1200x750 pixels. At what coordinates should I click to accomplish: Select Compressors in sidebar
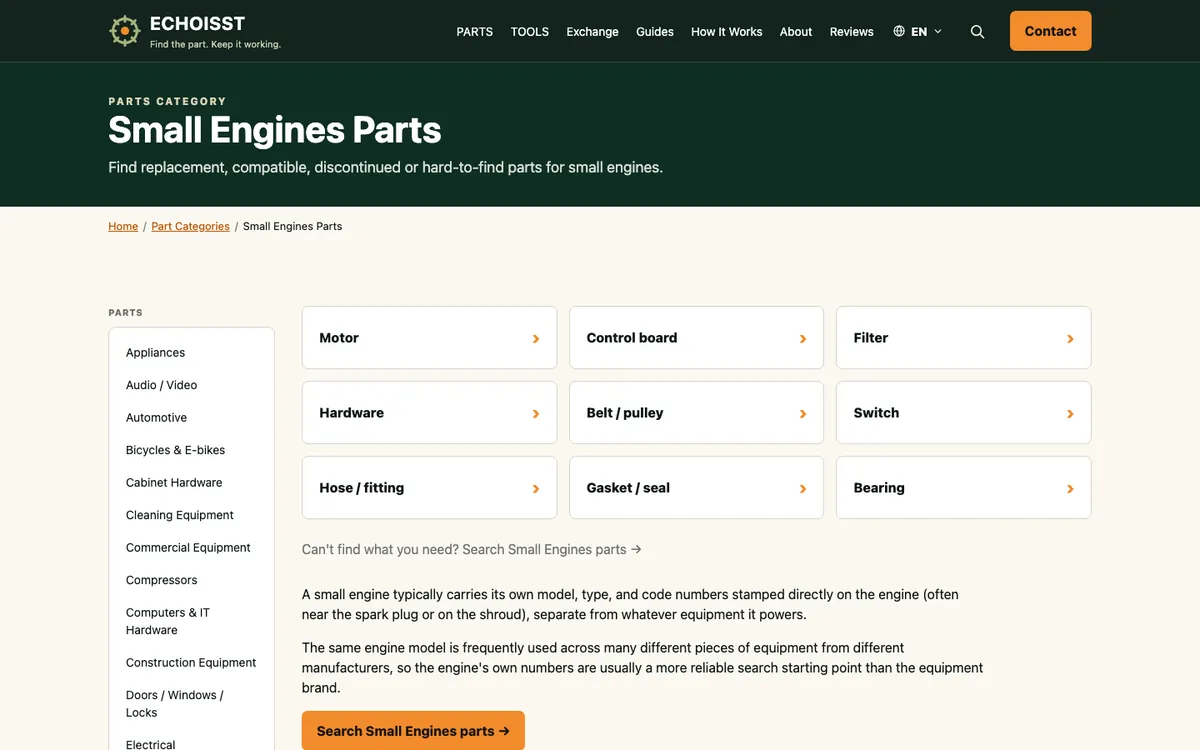161,580
